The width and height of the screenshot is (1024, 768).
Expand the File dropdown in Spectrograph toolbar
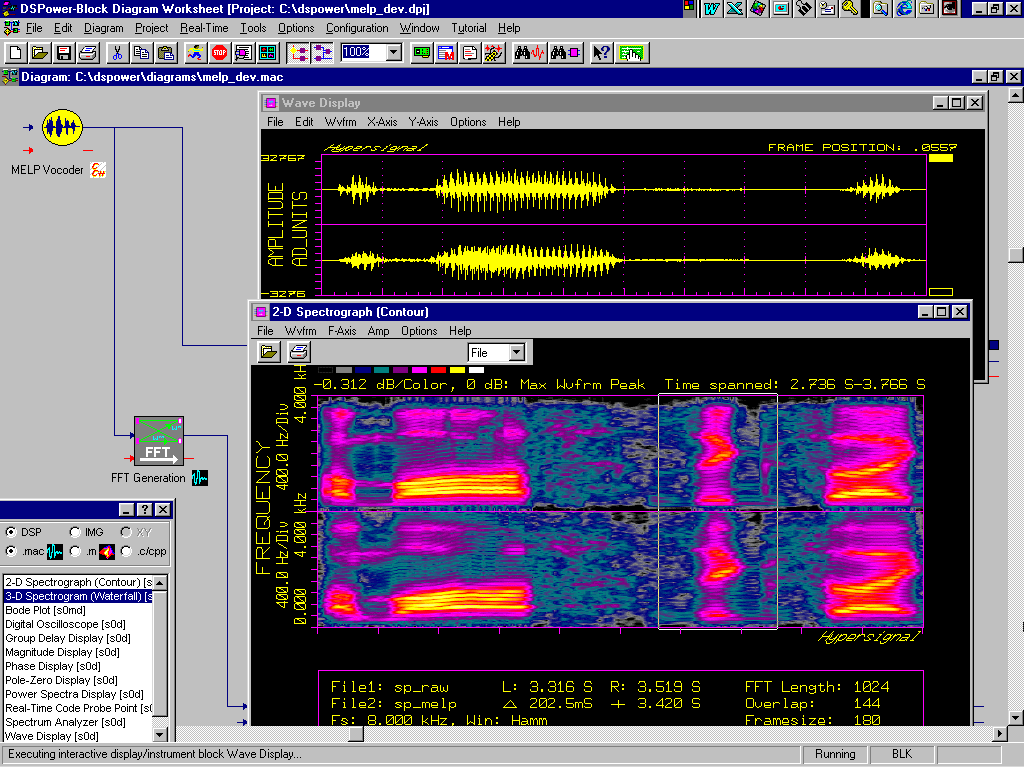pyautogui.click(x=516, y=353)
